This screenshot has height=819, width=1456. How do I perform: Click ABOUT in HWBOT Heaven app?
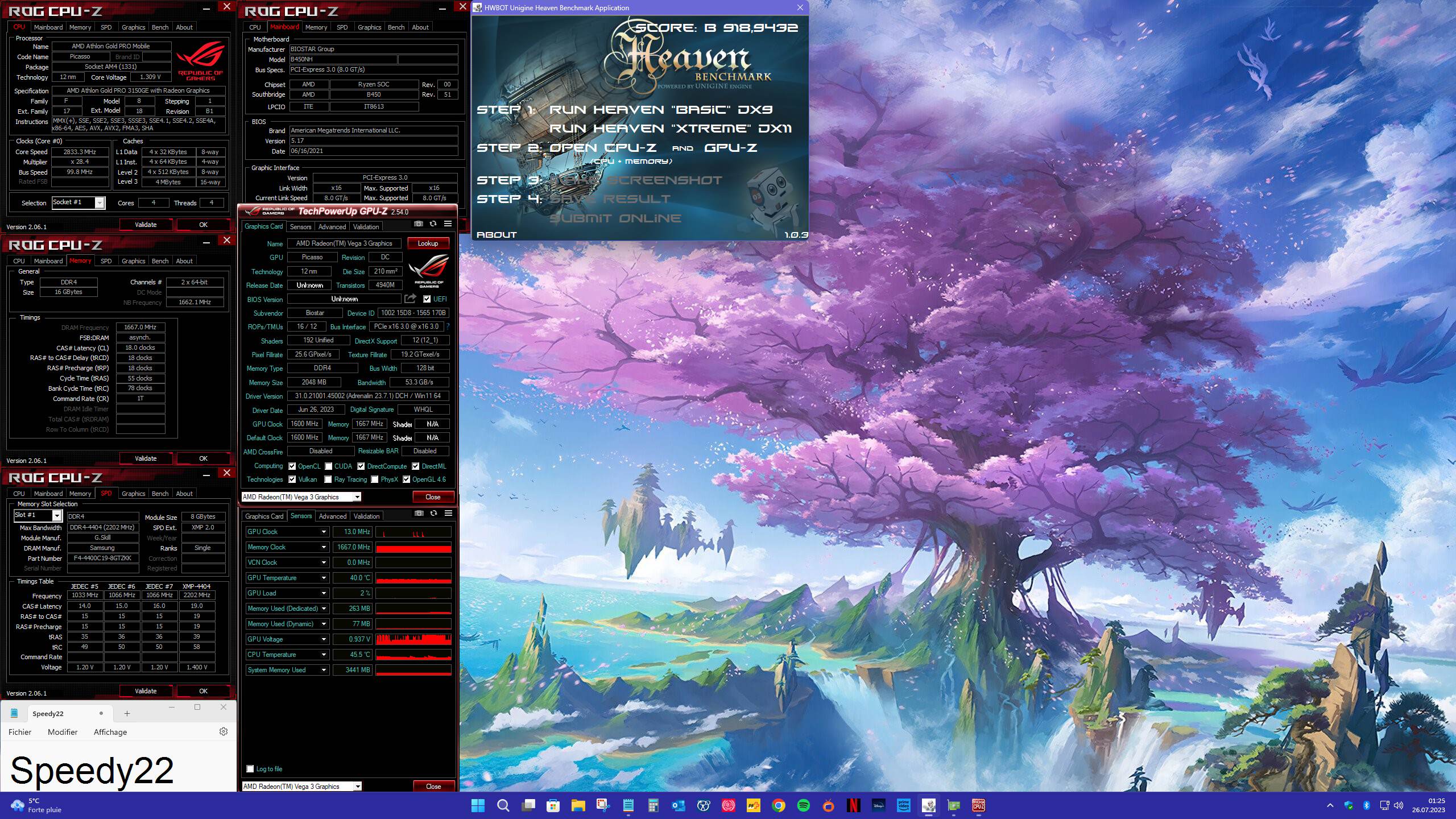pyautogui.click(x=497, y=235)
